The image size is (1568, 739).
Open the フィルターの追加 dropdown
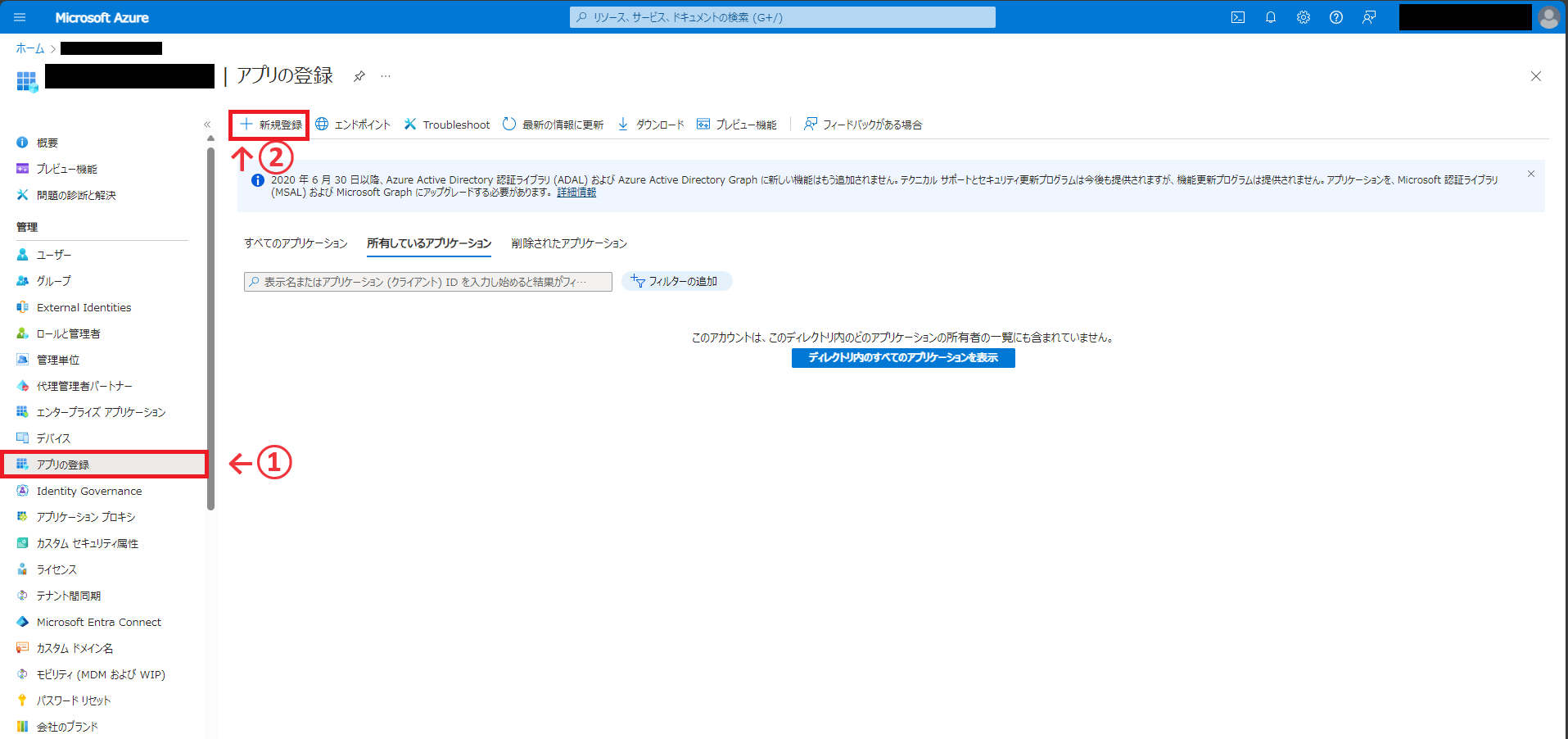pyautogui.click(x=676, y=280)
